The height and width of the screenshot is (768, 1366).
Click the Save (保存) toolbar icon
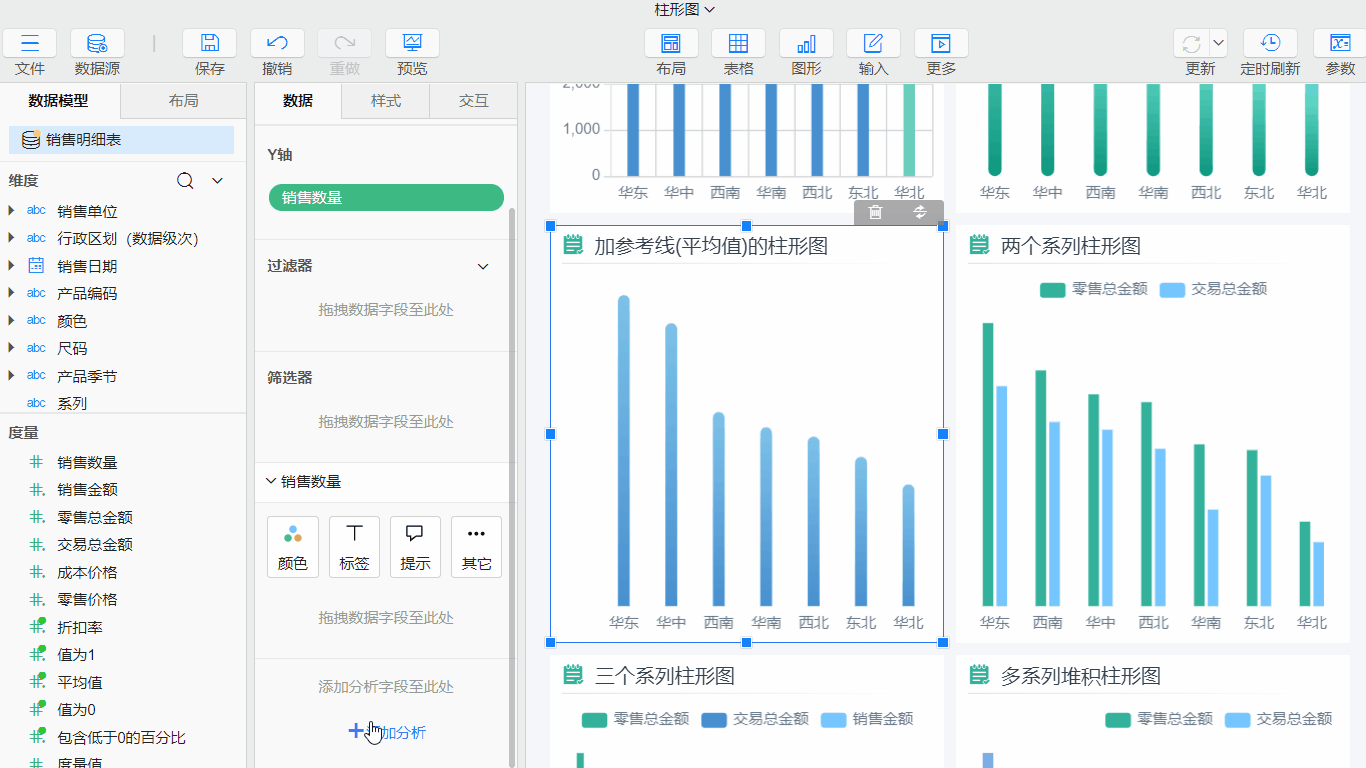click(209, 44)
